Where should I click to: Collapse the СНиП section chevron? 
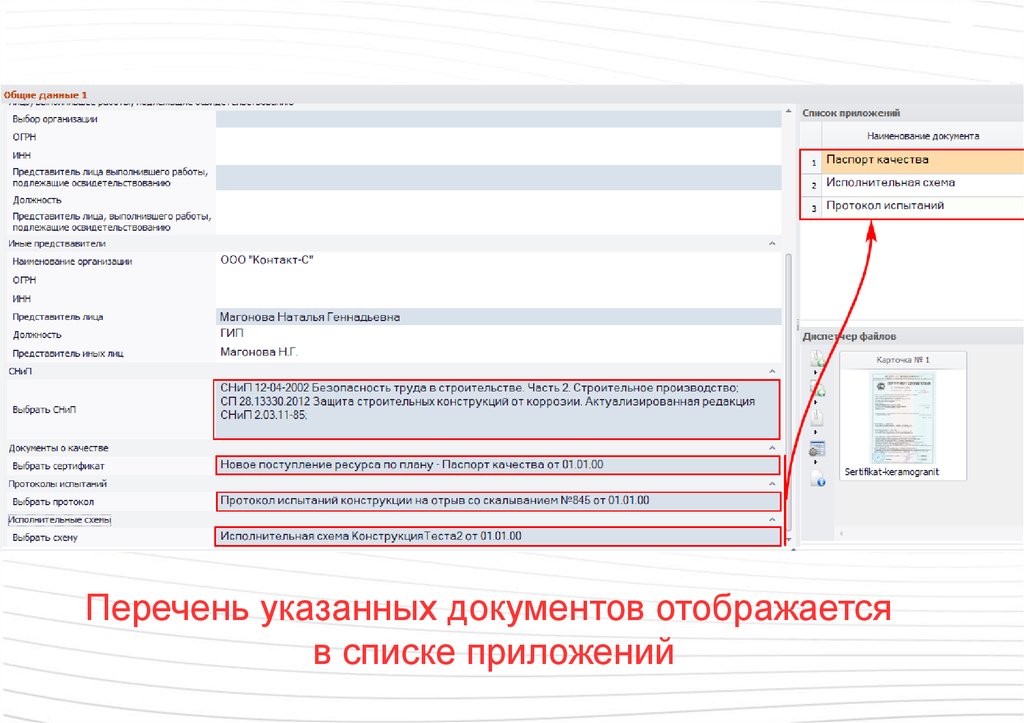coord(771,371)
